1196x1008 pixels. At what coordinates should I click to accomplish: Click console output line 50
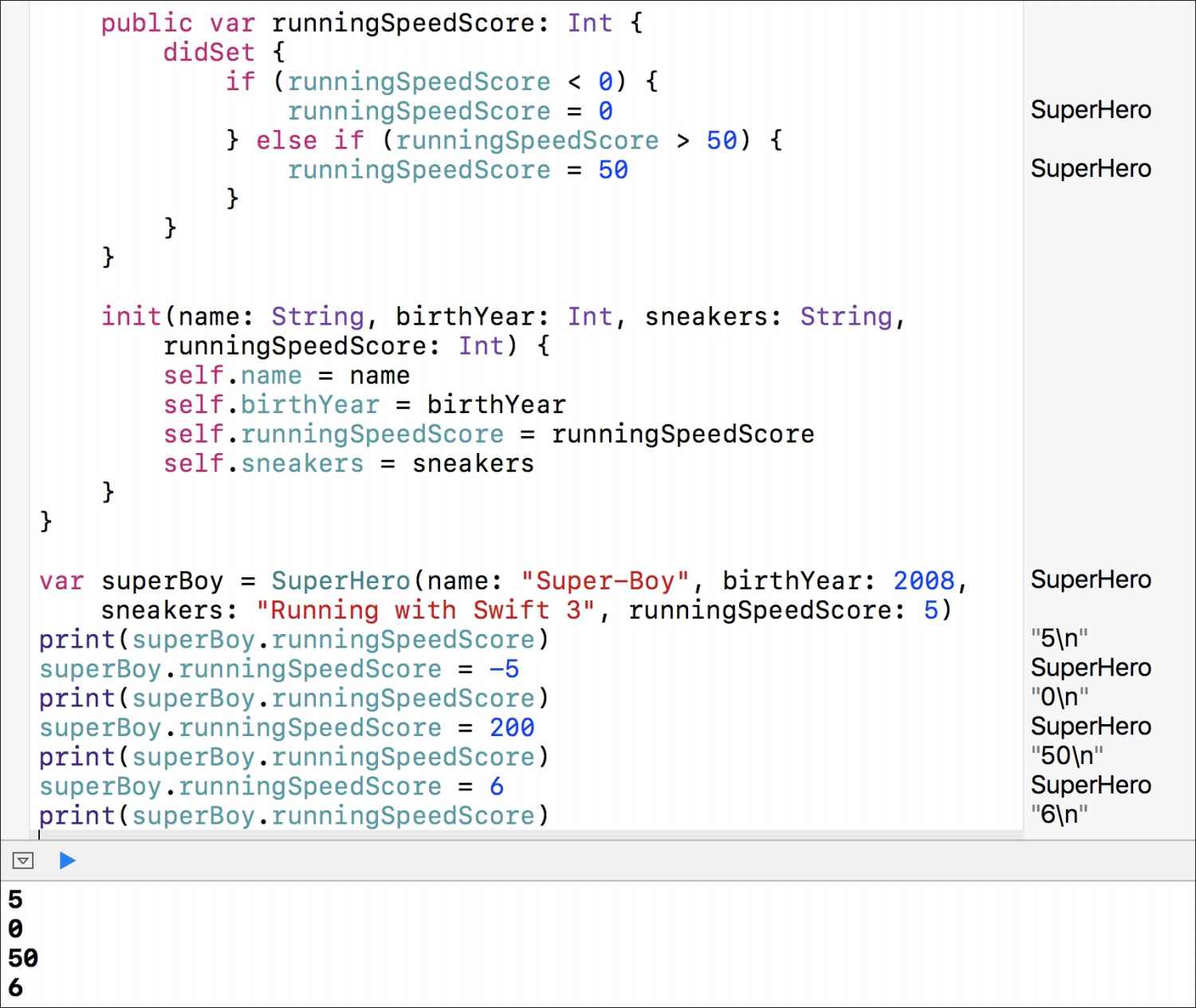pyautogui.click(x=23, y=959)
